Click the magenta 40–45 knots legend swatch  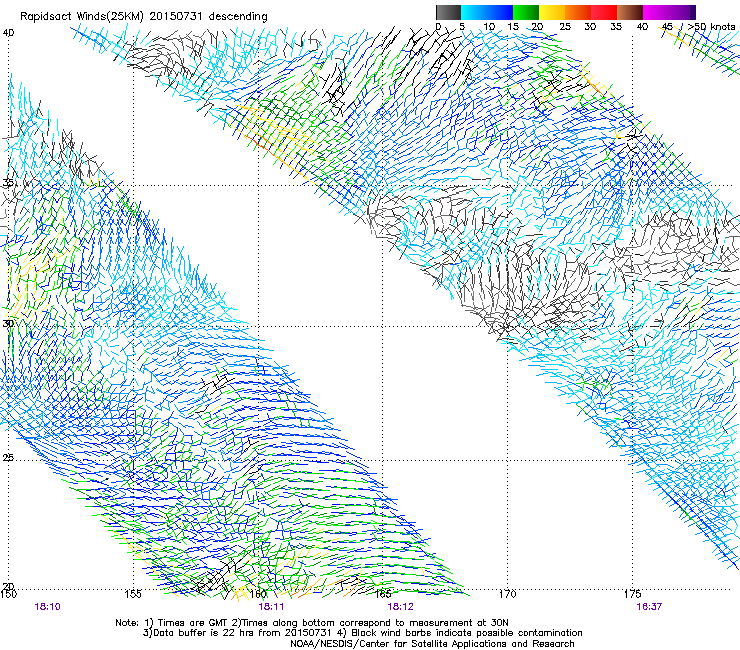point(657,12)
